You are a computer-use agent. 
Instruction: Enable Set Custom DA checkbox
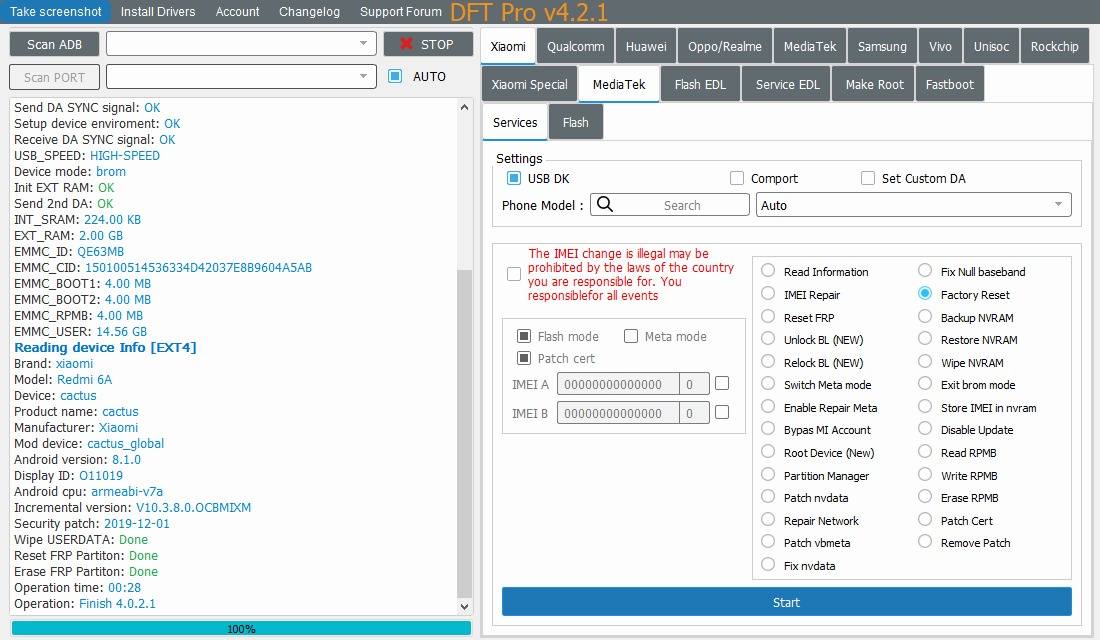click(868, 178)
